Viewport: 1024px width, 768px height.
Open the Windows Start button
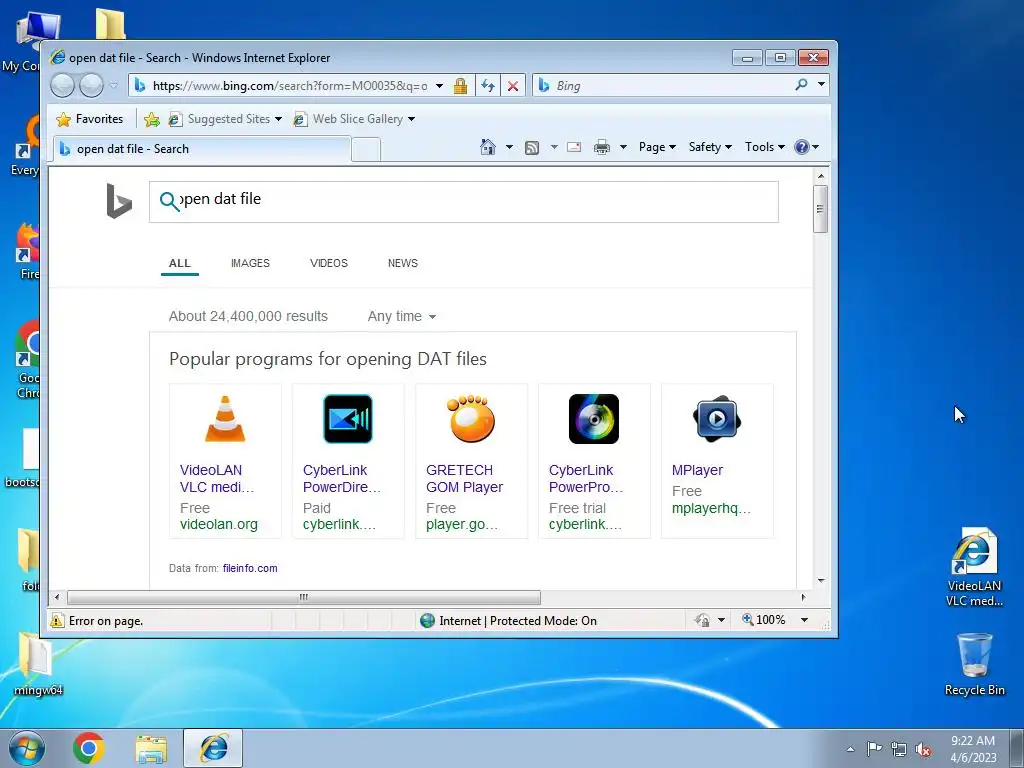tap(27, 748)
